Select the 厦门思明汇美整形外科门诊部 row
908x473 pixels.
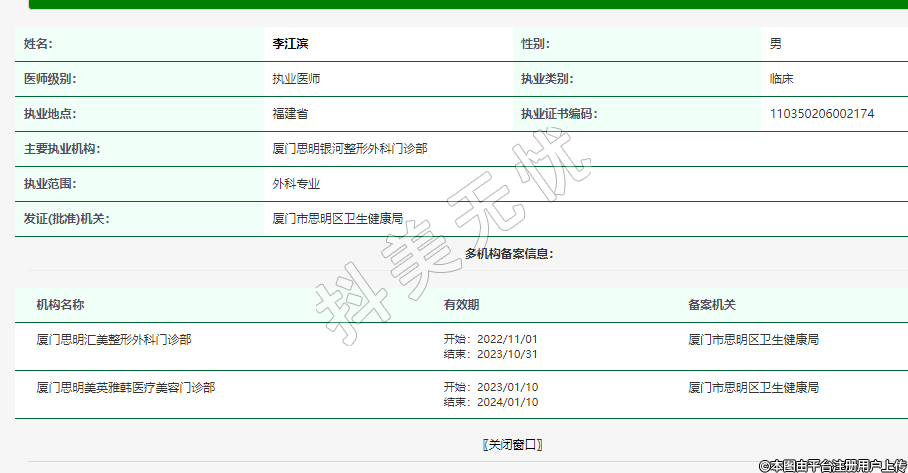coord(114,340)
